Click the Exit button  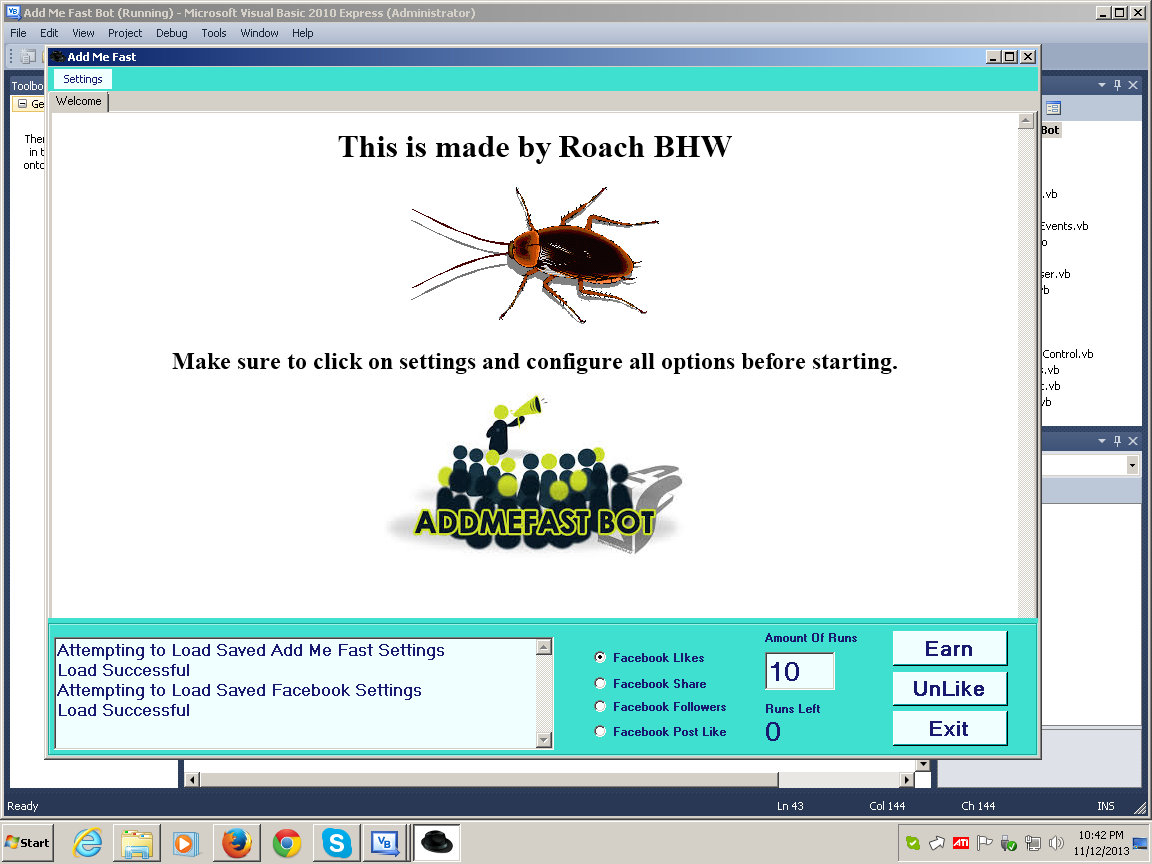point(949,729)
